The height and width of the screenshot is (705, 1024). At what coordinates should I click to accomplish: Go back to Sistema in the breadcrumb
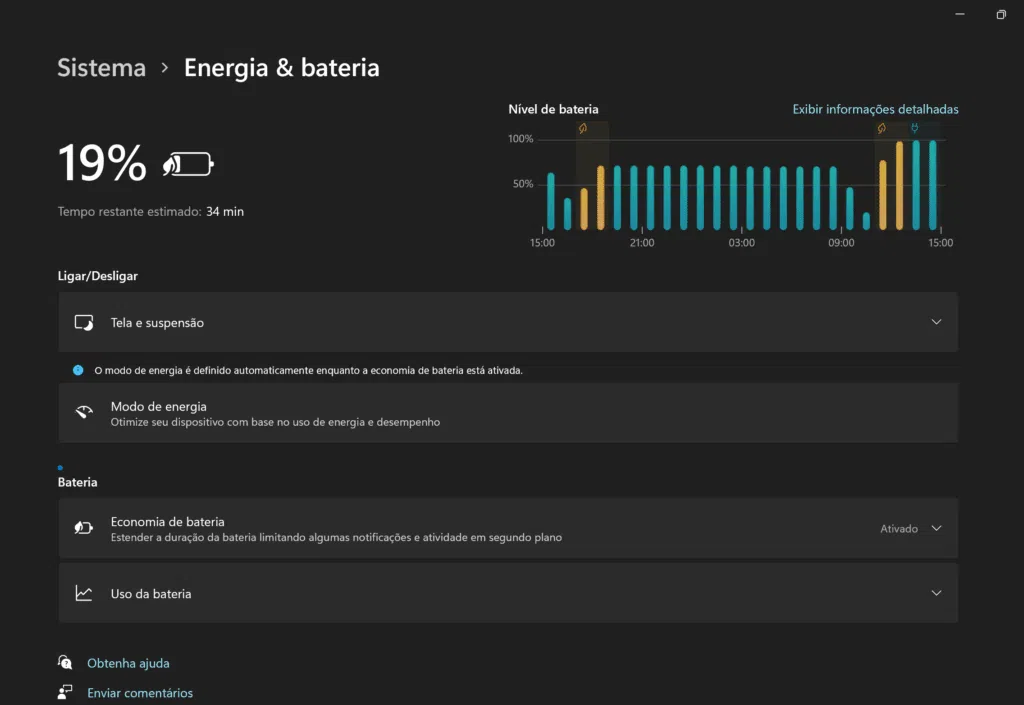point(101,68)
